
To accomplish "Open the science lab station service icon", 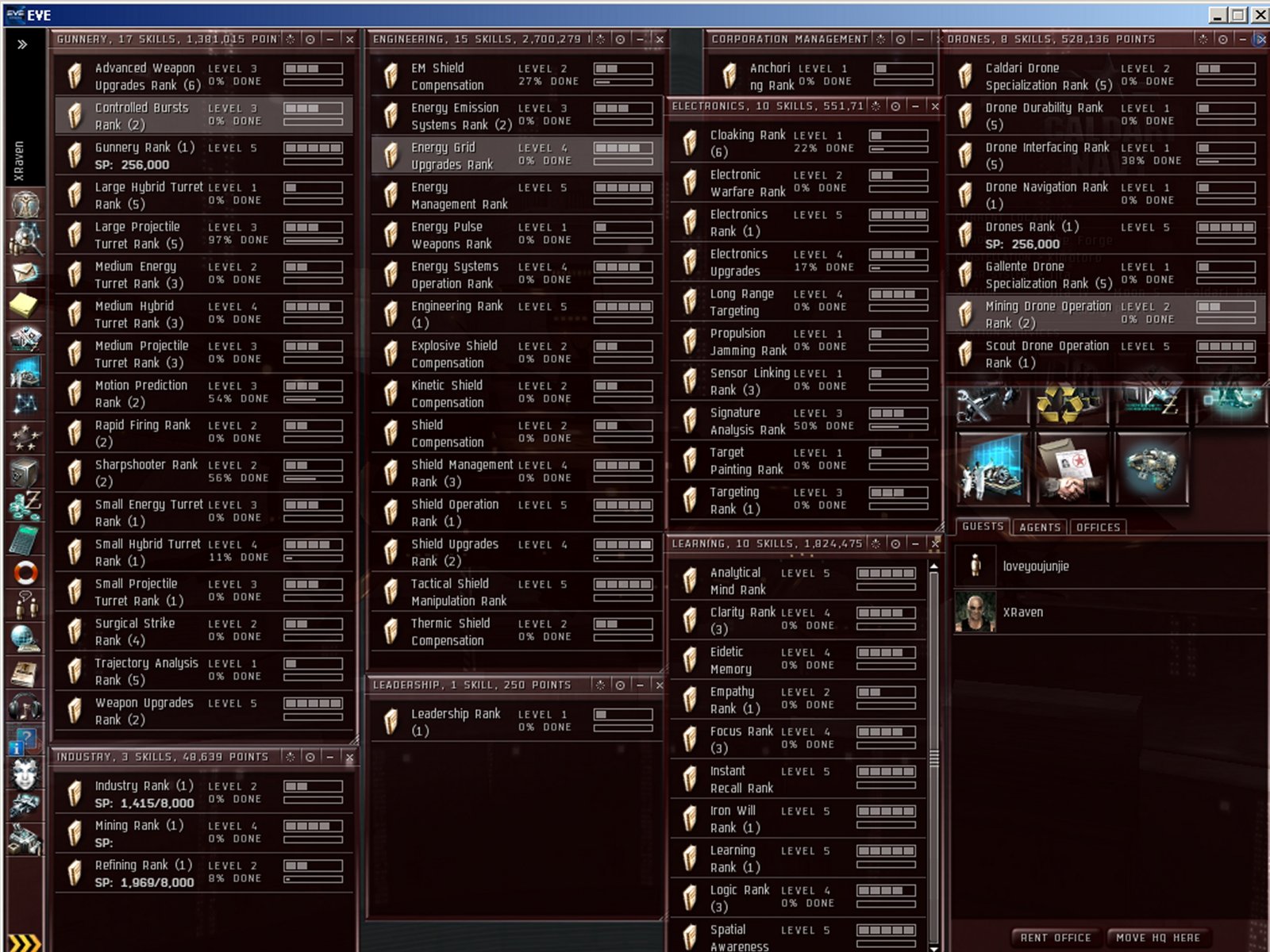I will (992, 469).
